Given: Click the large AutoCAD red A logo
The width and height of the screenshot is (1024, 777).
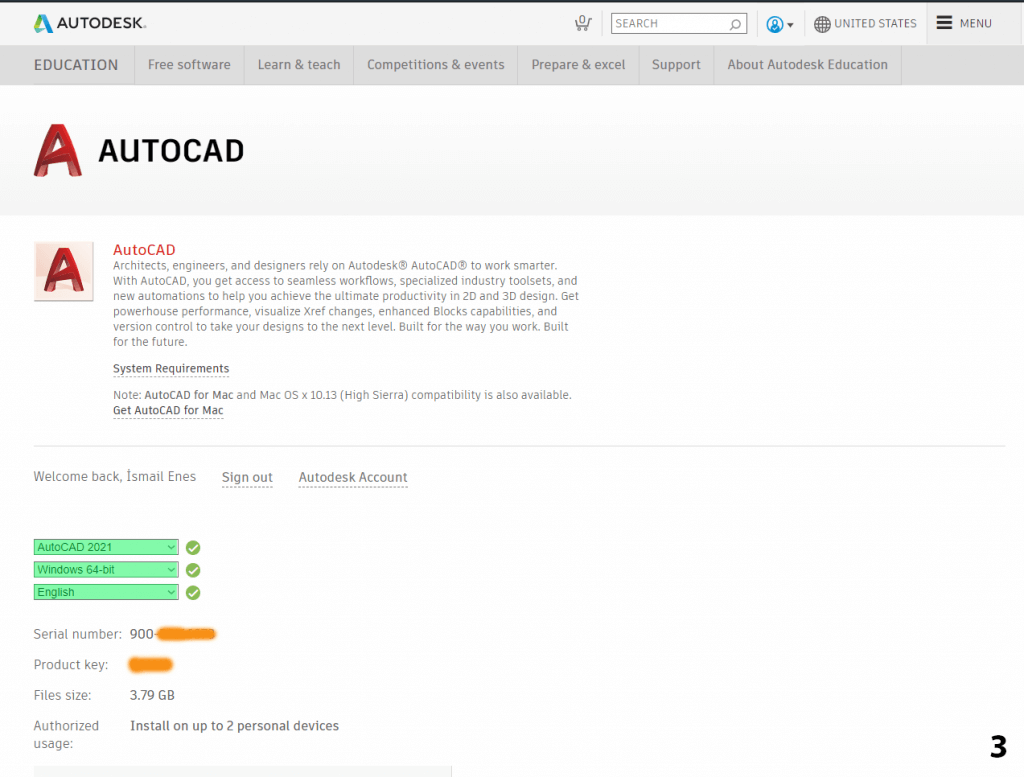Looking at the screenshot, I should tap(60, 149).
